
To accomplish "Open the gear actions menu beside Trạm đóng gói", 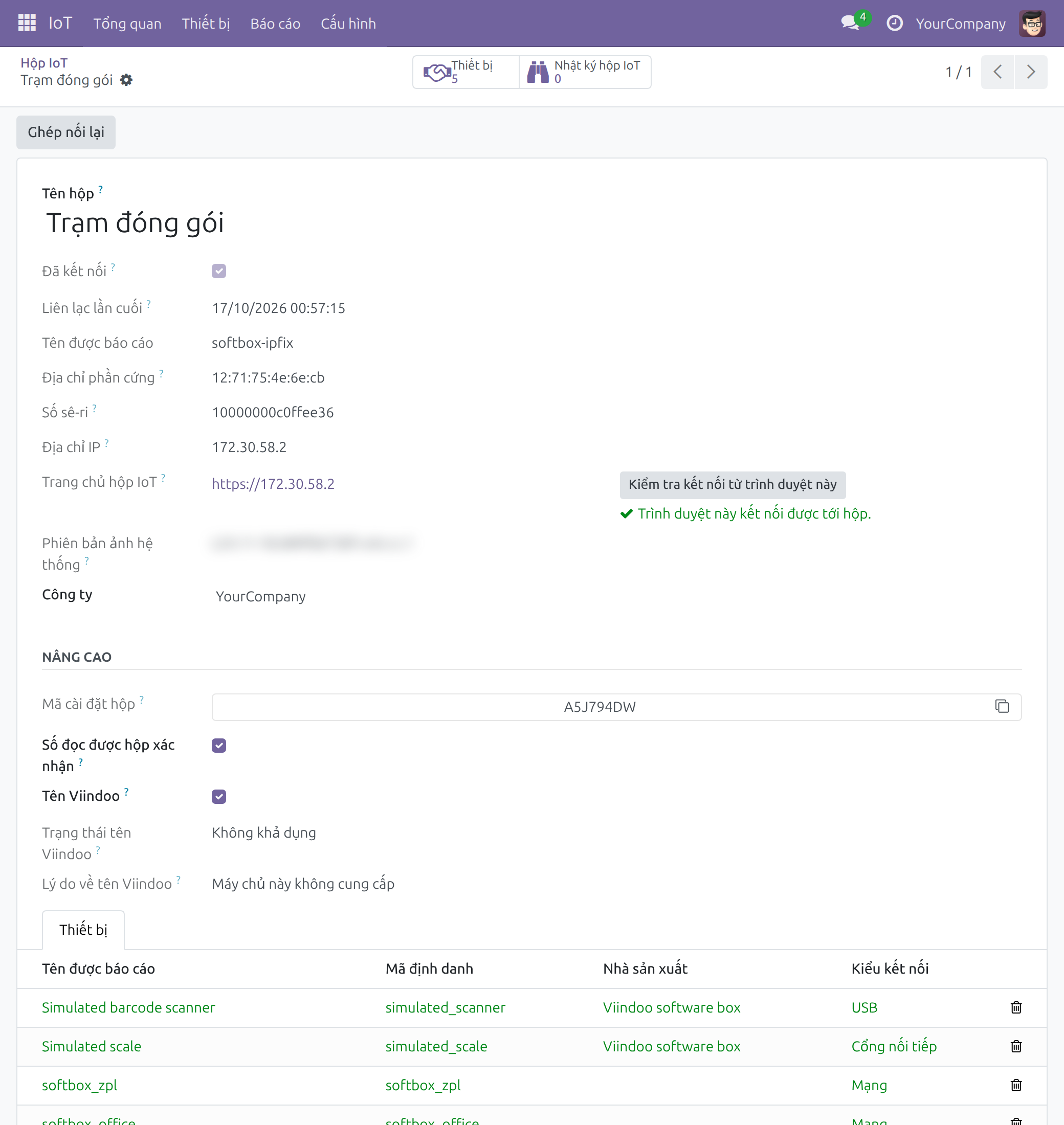I will pyautogui.click(x=126, y=80).
